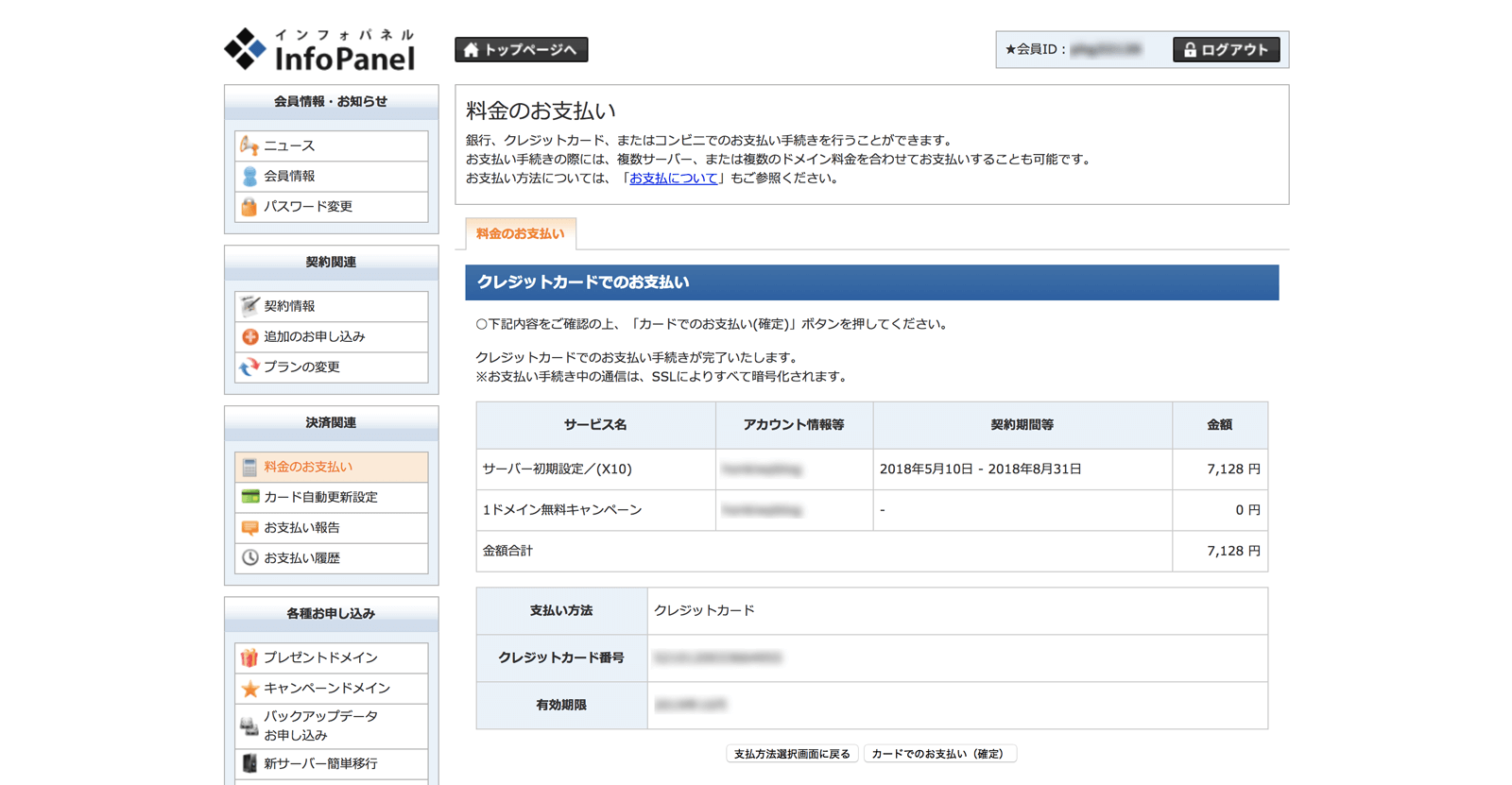The image size is (1512, 785).
Task: Click the home icon in トップページへ button
Action: (471, 49)
